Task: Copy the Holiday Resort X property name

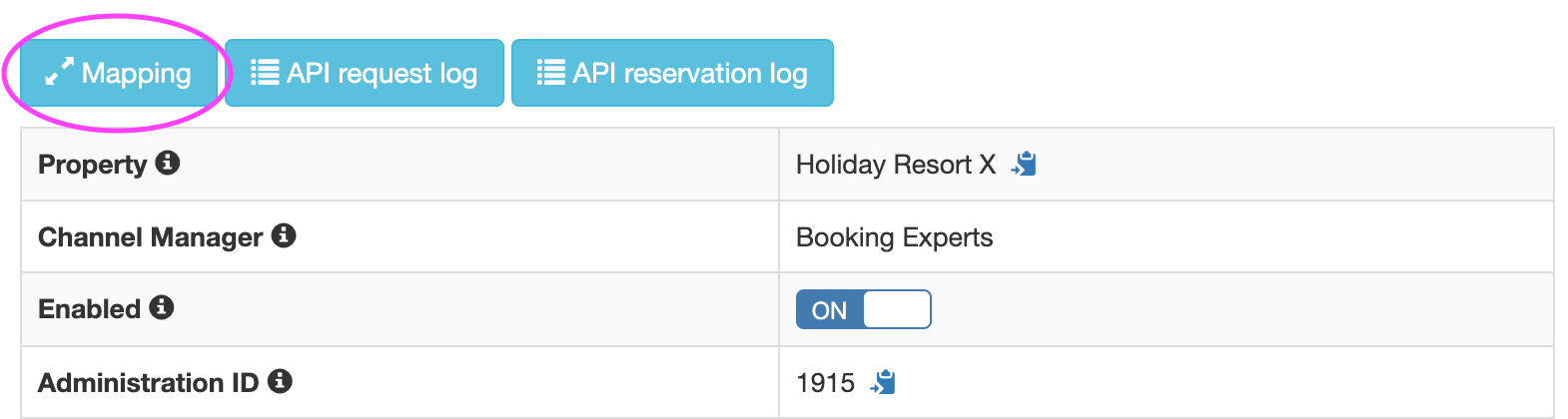Action: tap(1024, 164)
